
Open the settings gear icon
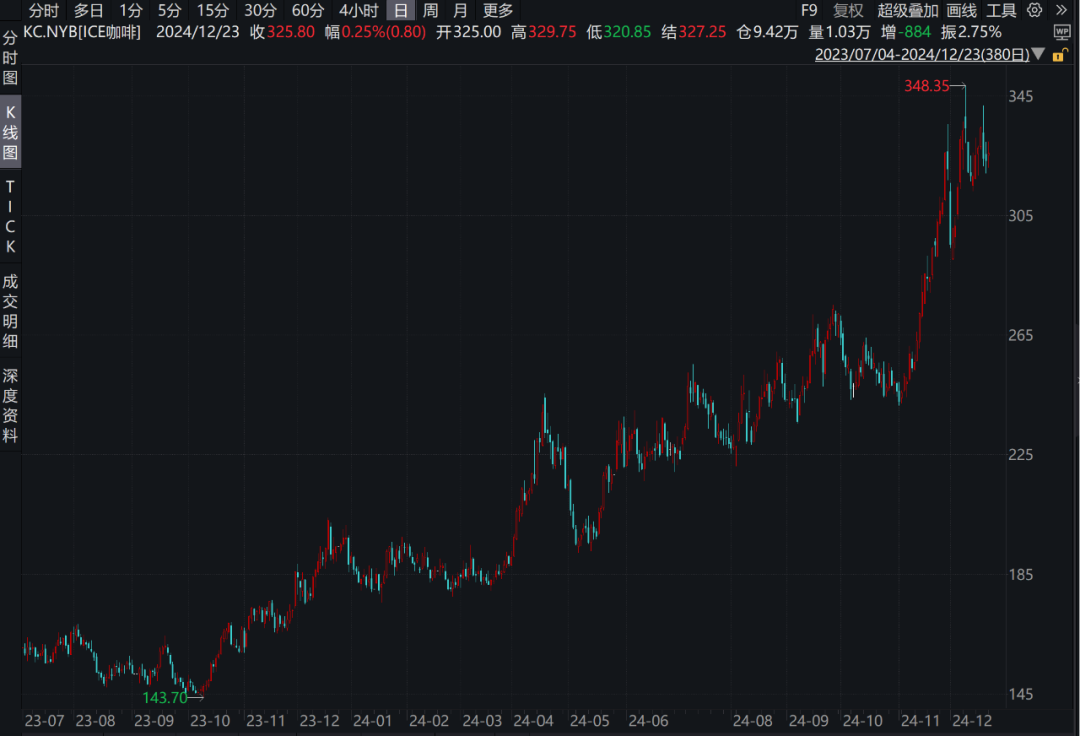[1034, 11]
